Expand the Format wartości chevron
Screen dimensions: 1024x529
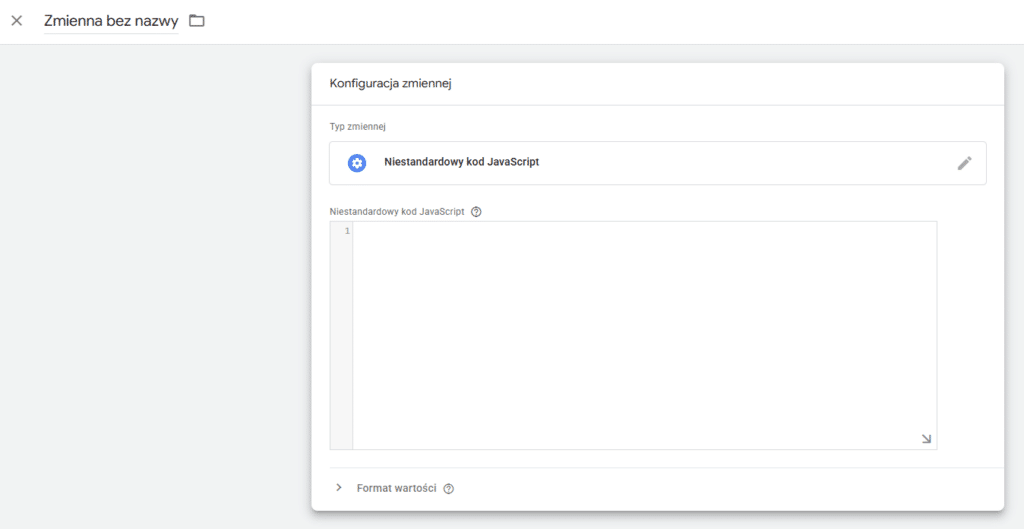[x=338, y=488]
